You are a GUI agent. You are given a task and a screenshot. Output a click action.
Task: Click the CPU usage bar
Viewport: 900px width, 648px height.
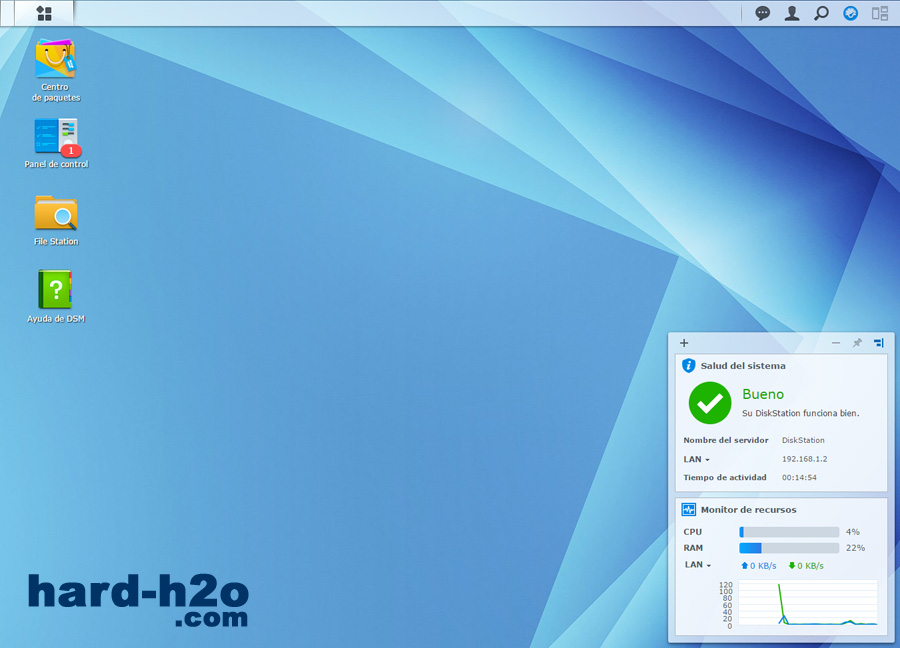(789, 532)
